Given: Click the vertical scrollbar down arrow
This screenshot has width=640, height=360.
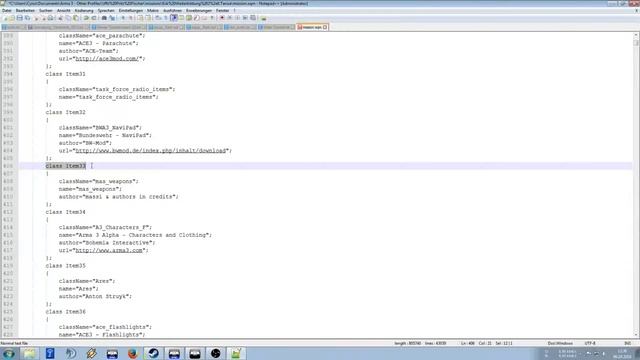Looking at the screenshot, I should point(636,335).
